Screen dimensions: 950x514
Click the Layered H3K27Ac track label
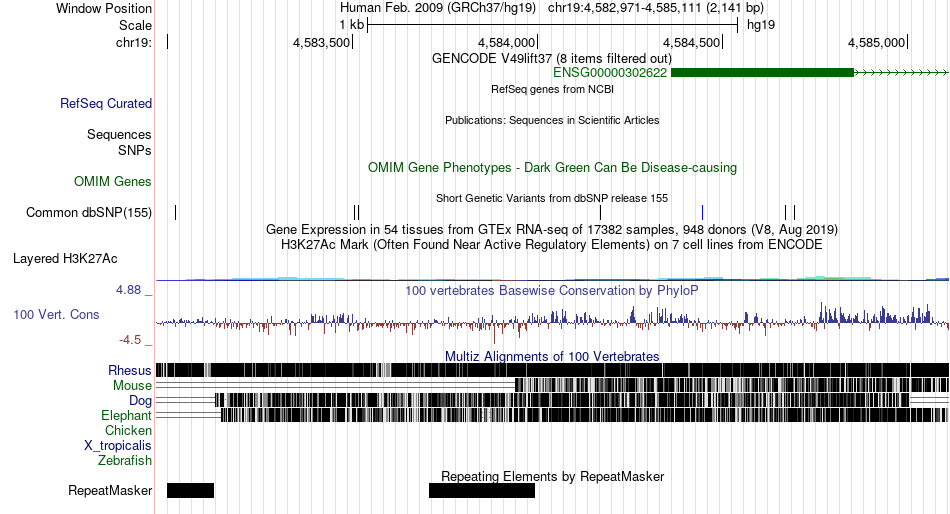click(65, 259)
